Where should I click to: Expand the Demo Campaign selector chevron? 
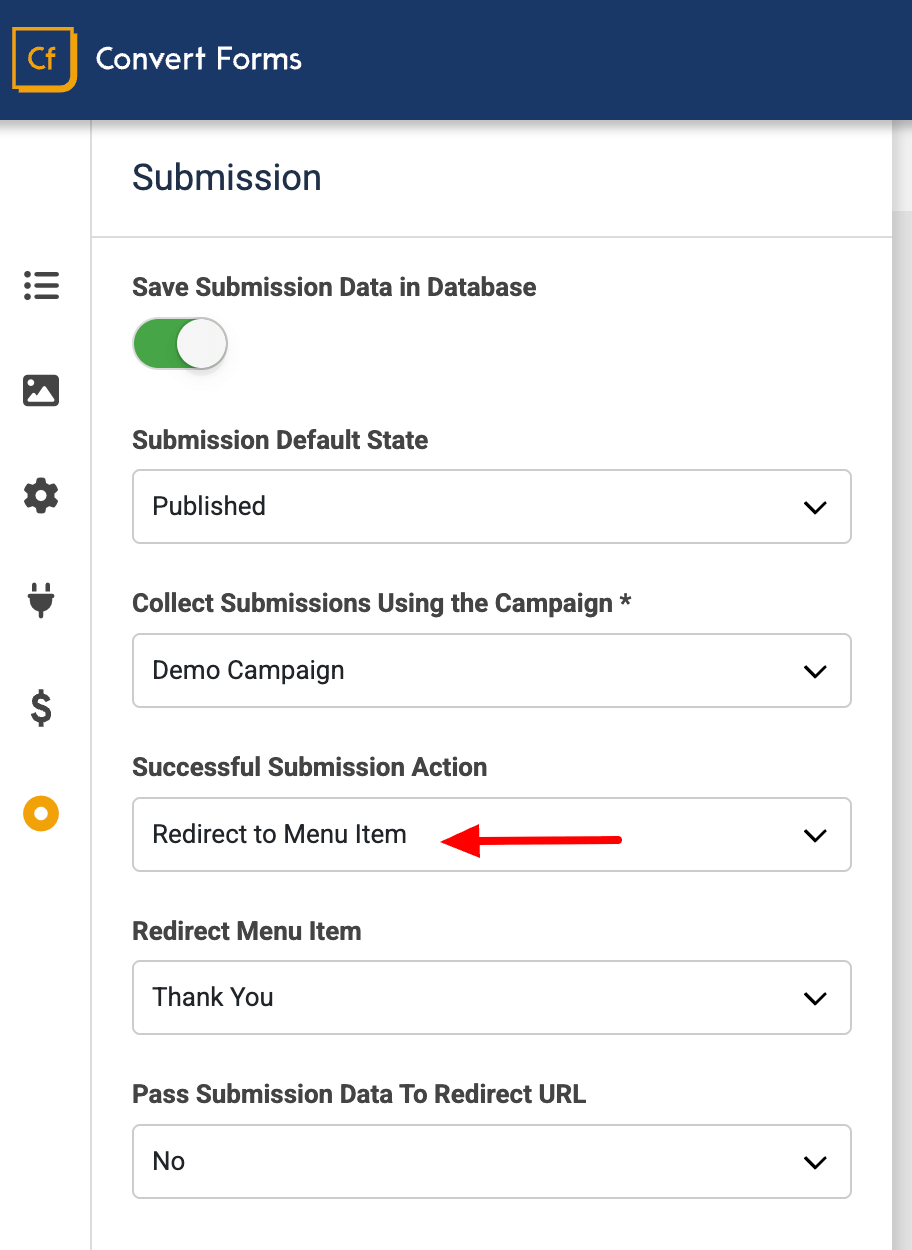(815, 670)
